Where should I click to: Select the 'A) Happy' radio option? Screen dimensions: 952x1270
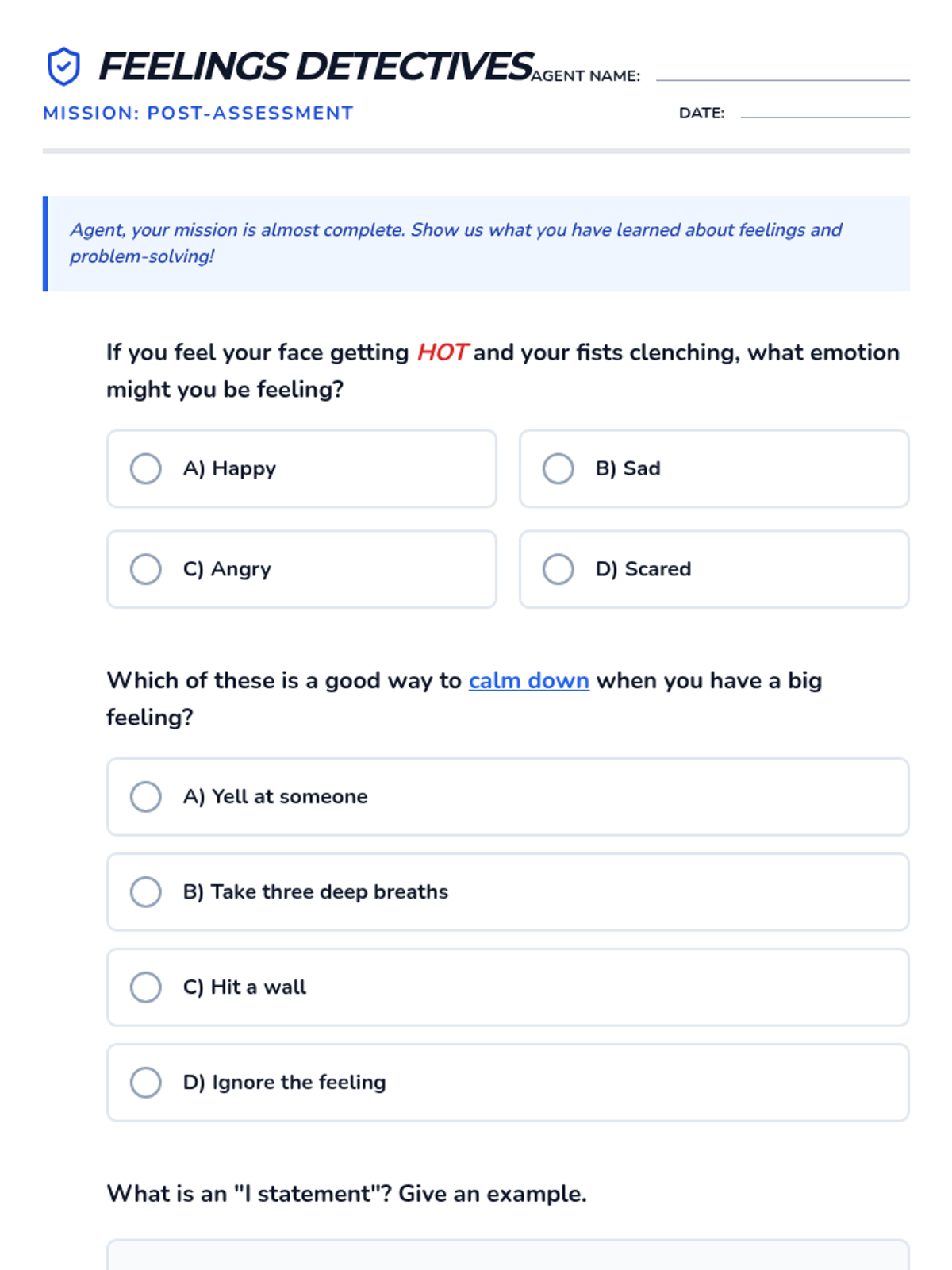click(x=146, y=468)
